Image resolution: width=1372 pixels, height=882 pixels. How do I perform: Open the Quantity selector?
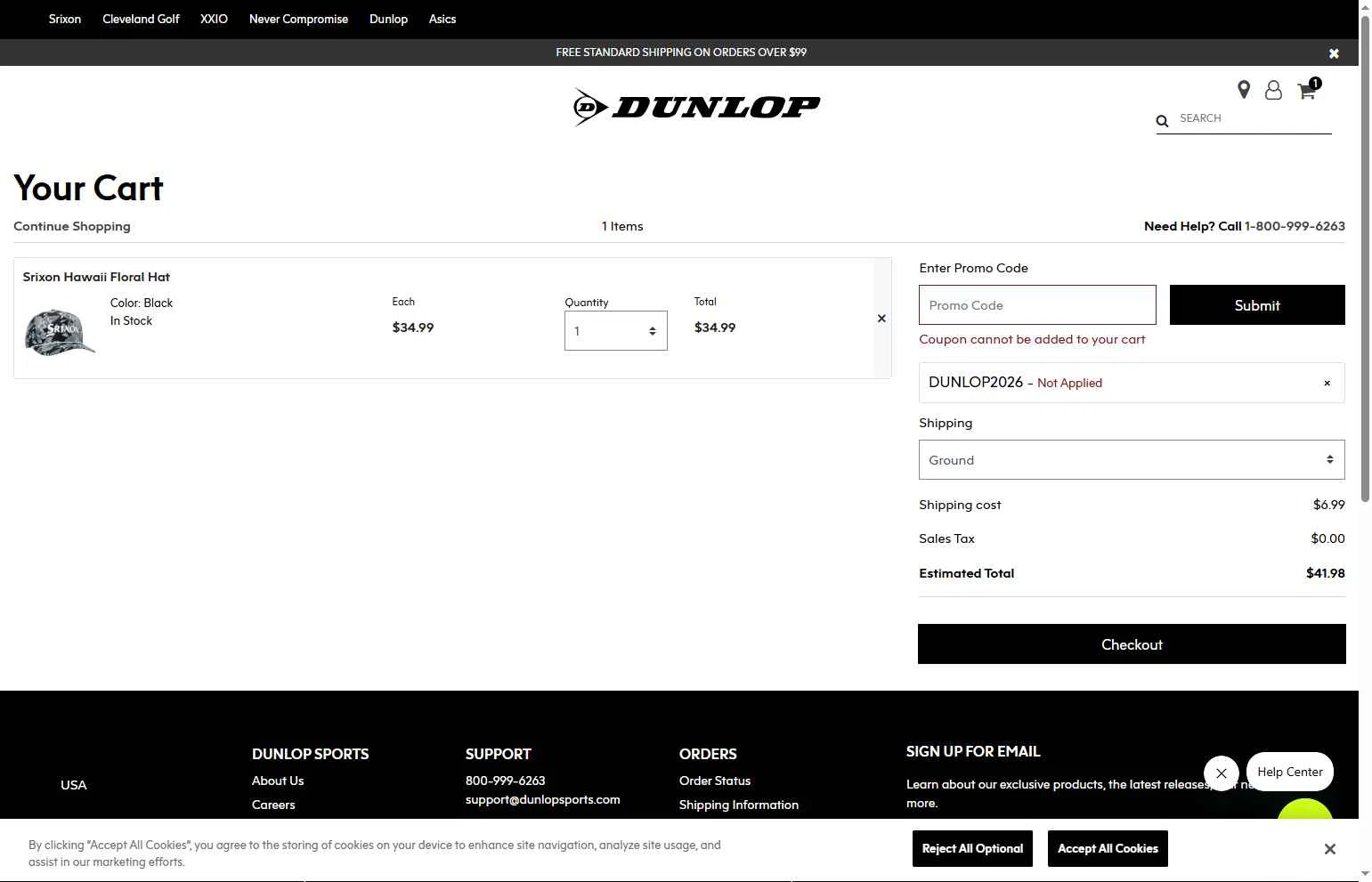tap(616, 331)
